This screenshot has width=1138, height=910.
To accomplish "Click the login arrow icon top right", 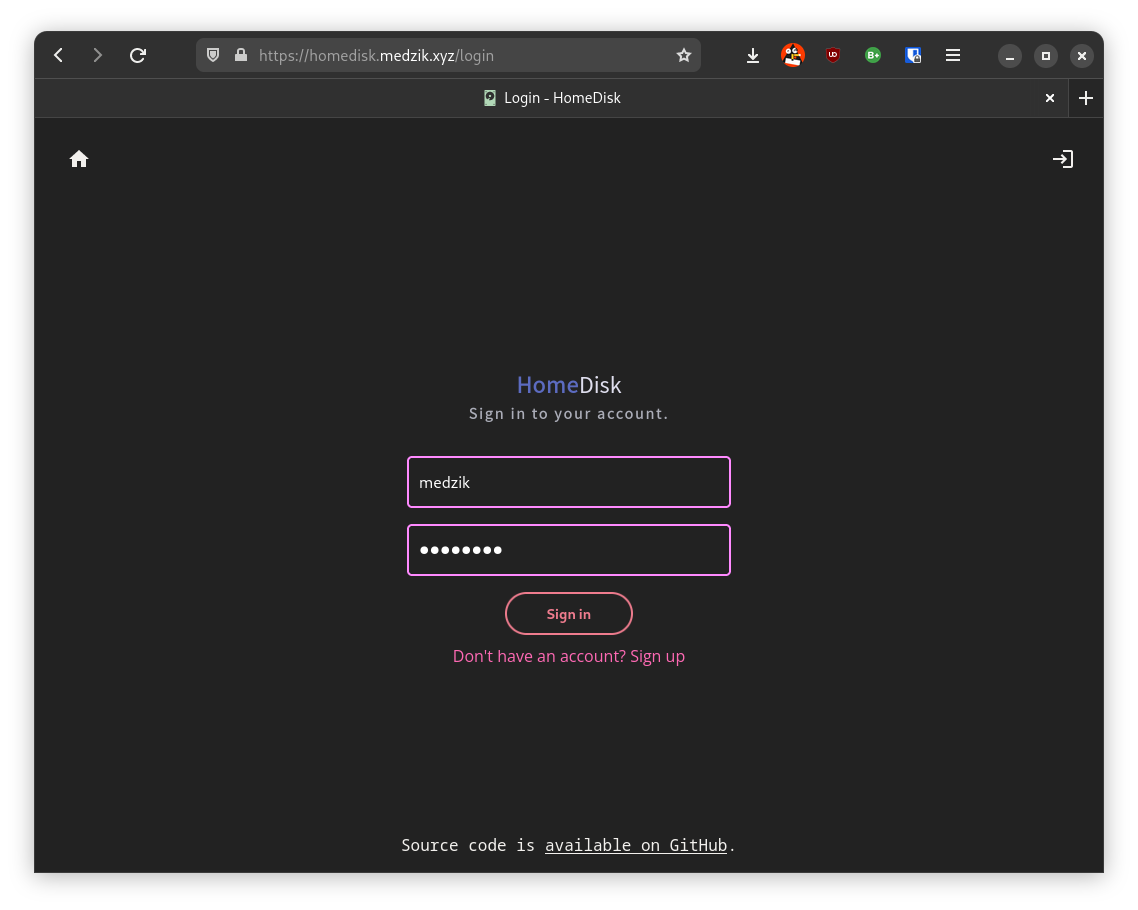I will point(1063,158).
